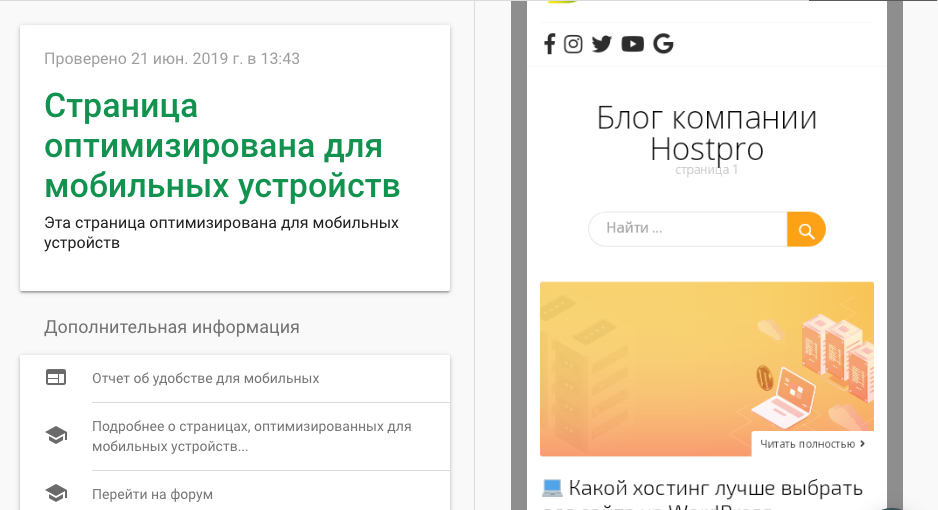
Task: Open the Instagram icon in preview
Action: click(x=573, y=44)
